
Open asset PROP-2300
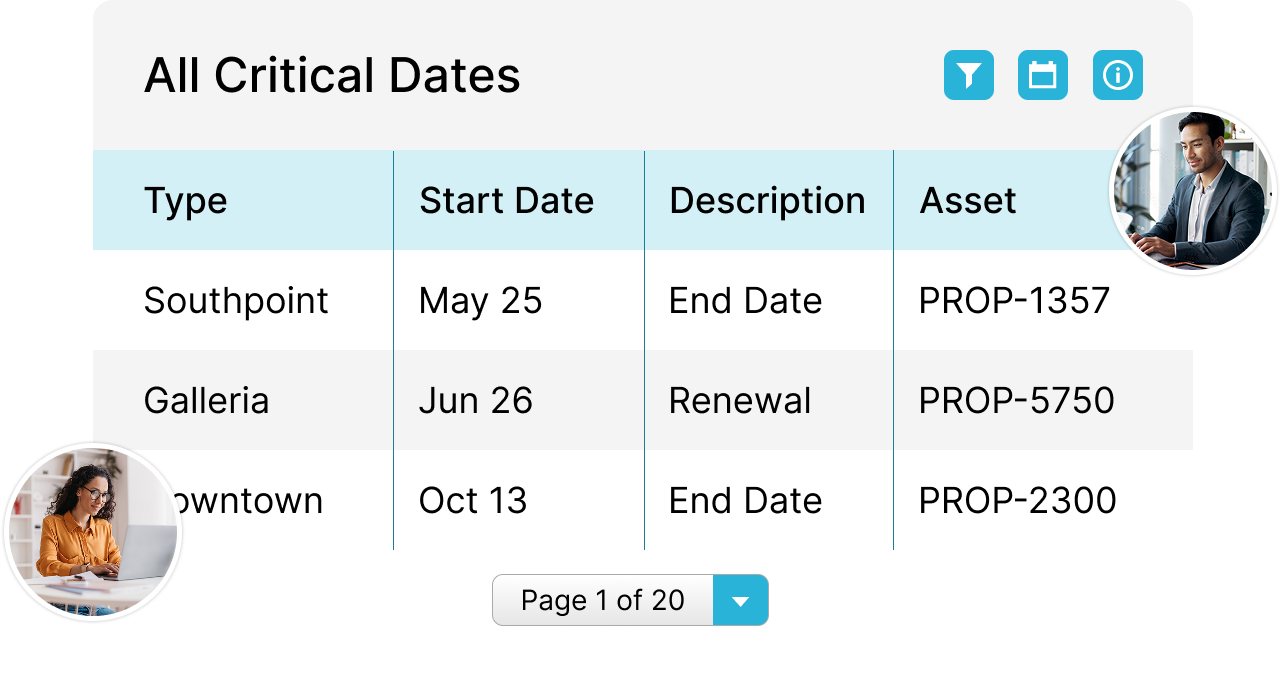(1018, 501)
